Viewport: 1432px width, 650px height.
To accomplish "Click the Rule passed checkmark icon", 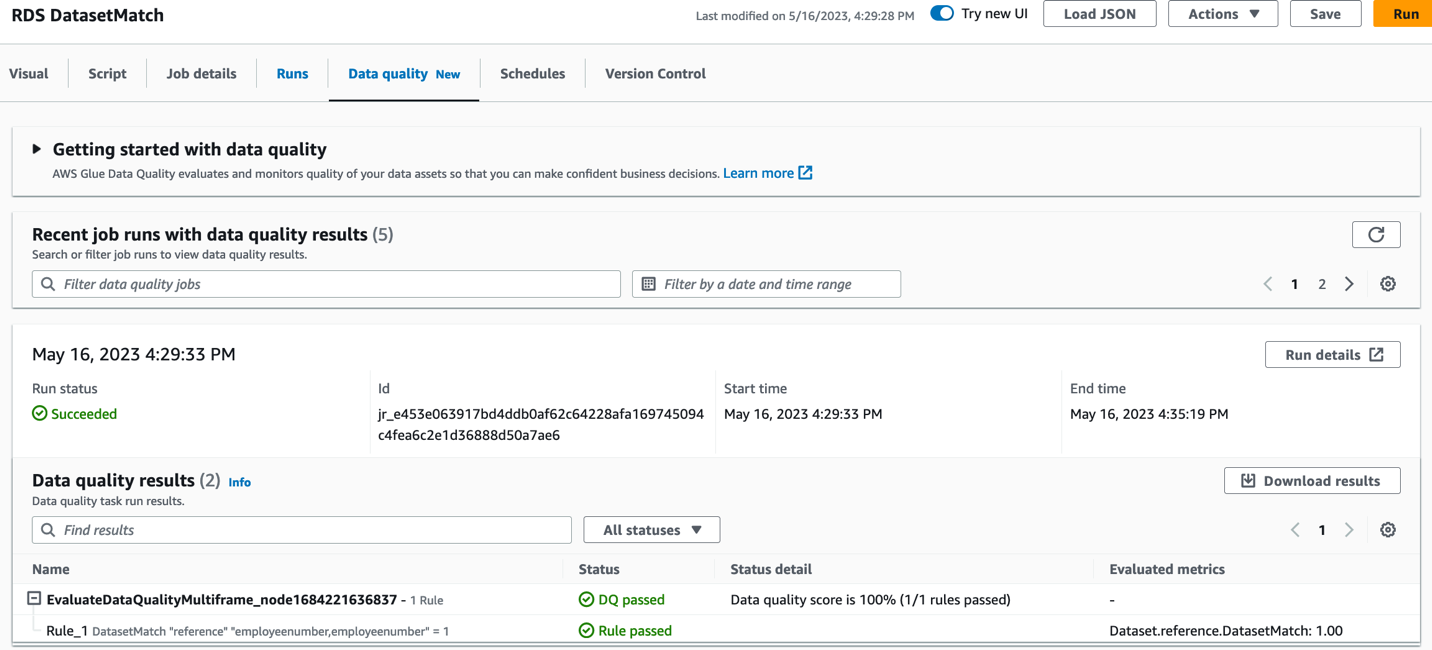I will click(586, 631).
